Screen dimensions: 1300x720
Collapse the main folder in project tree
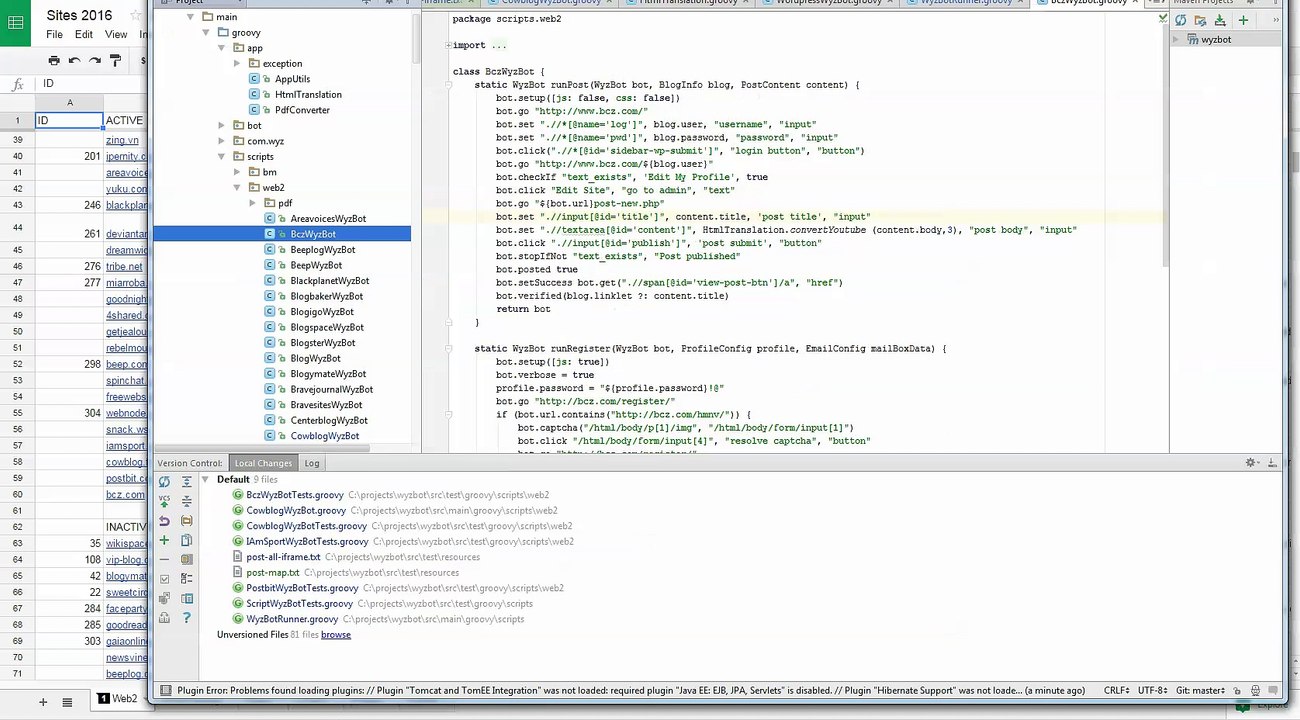click(x=190, y=17)
